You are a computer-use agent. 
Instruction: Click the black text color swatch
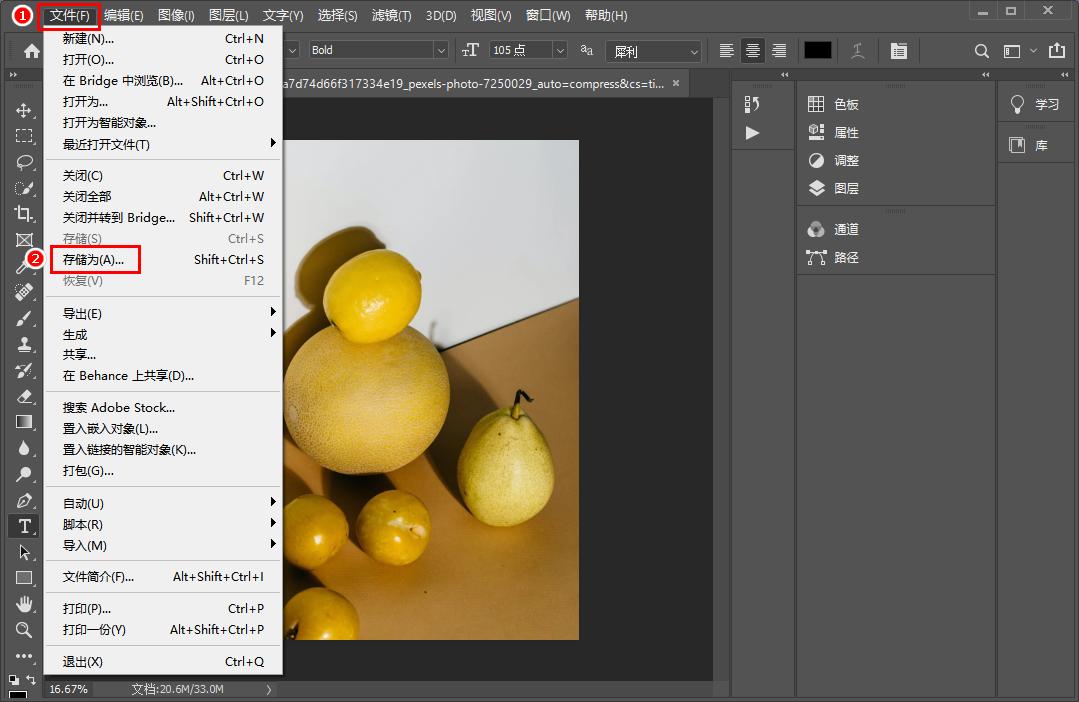click(817, 50)
